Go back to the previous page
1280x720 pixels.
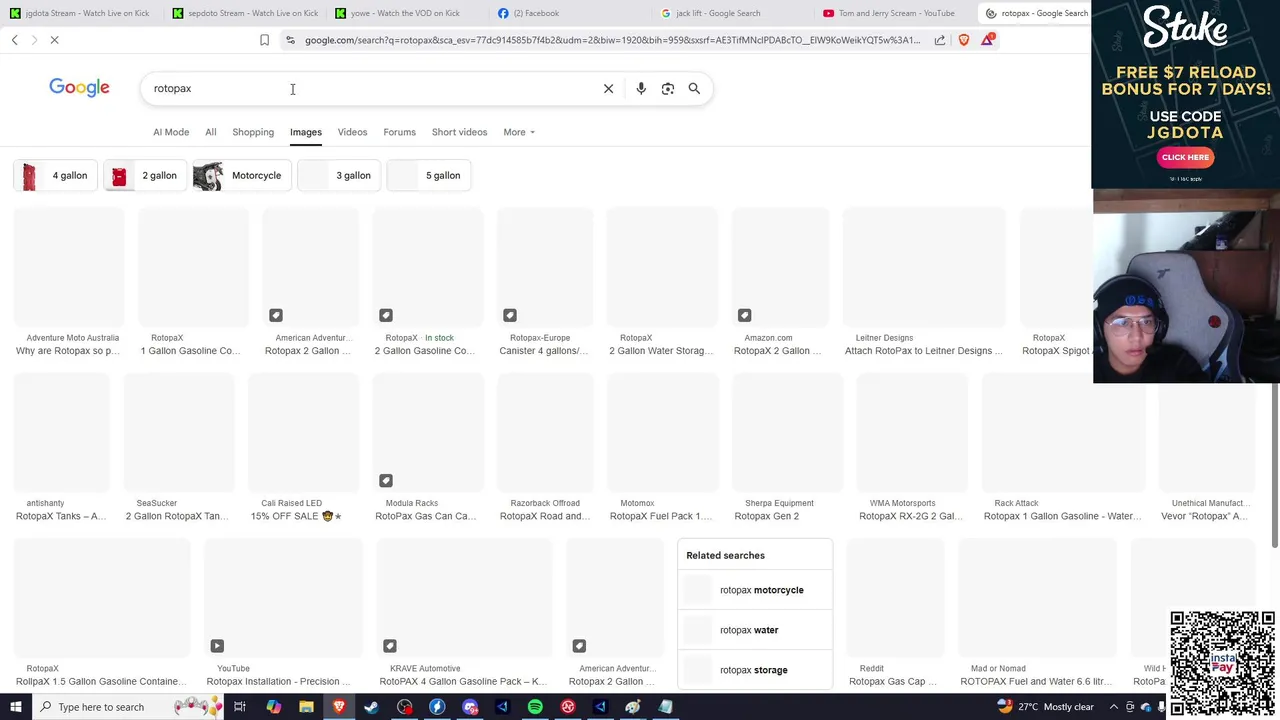tap(14, 40)
